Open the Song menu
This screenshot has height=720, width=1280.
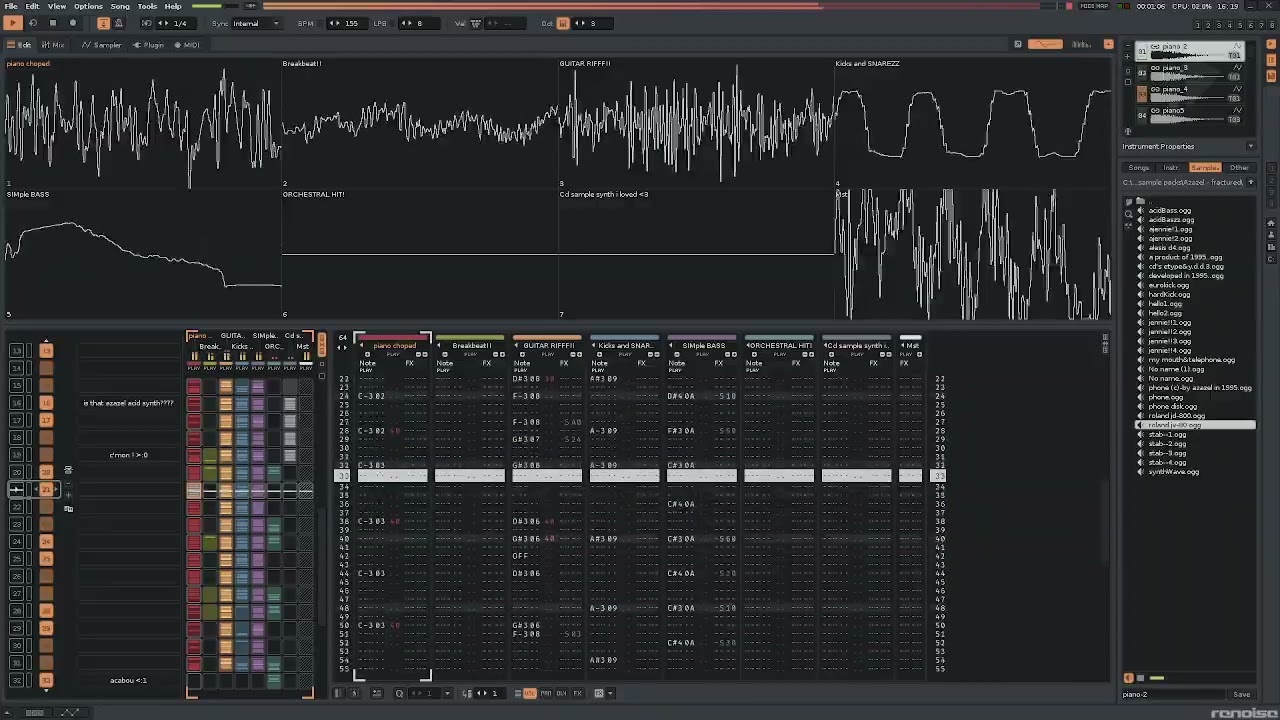click(120, 6)
